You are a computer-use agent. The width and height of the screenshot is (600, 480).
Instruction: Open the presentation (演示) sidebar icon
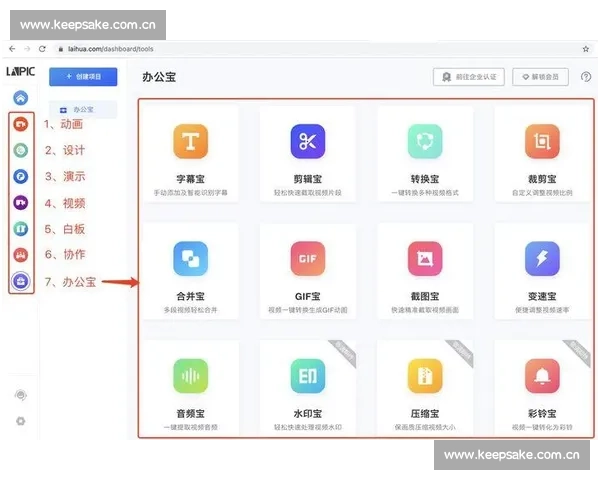coord(21,176)
